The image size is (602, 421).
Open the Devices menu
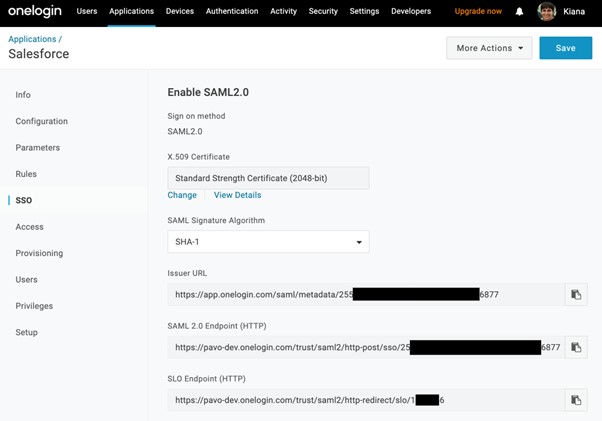[180, 11]
